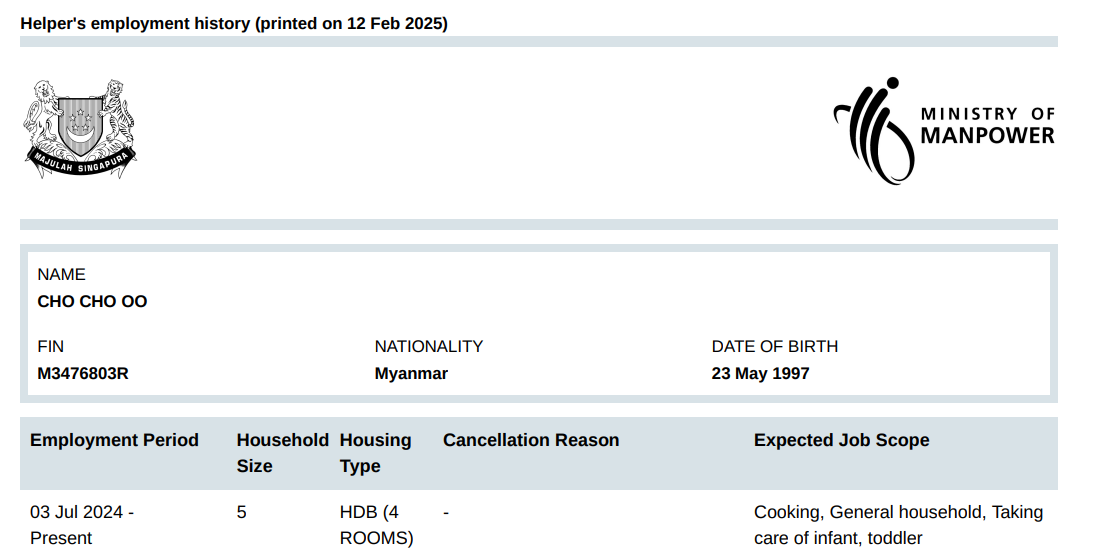Click the cancellation reason dash cell

(x=446, y=513)
